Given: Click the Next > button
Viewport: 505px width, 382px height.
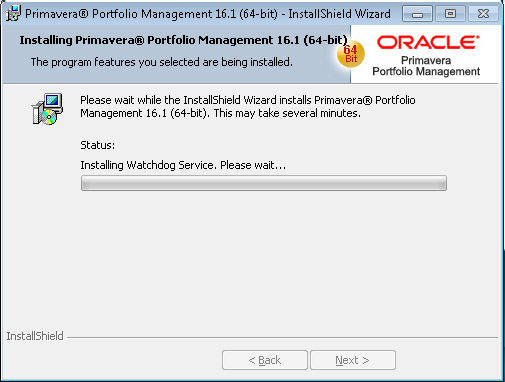Looking at the screenshot, I should click(353, 360).
